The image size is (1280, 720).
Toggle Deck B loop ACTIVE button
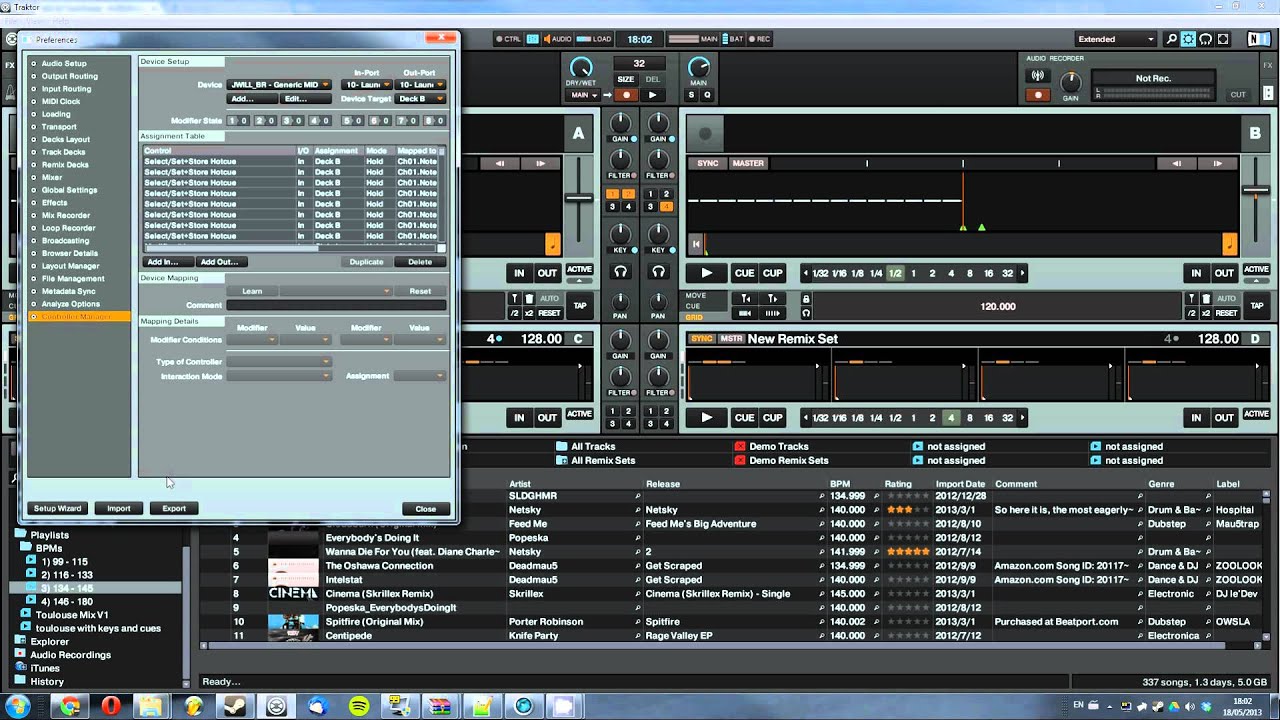coord(1256,270)
